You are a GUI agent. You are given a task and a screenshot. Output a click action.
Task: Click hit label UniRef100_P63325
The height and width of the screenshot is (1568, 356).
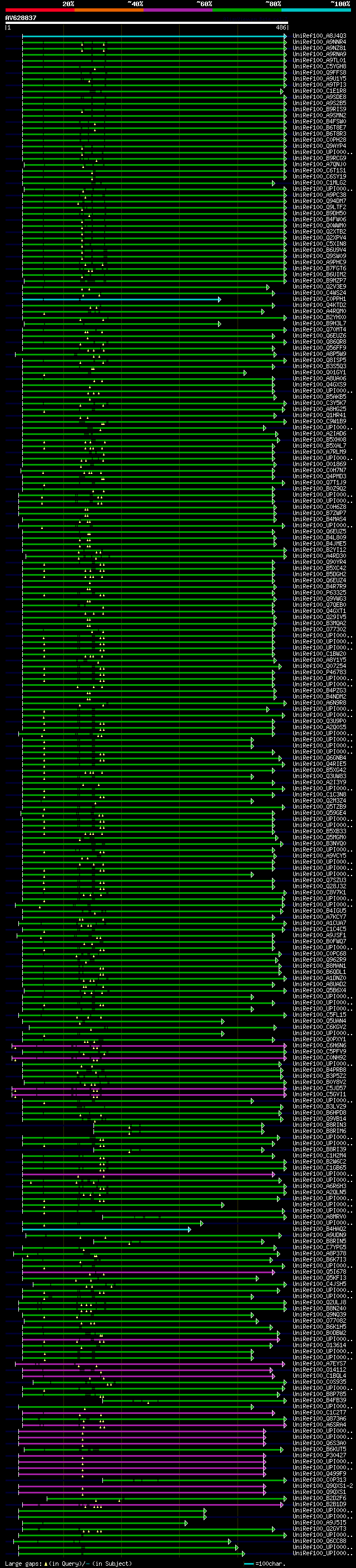point(319,593)
